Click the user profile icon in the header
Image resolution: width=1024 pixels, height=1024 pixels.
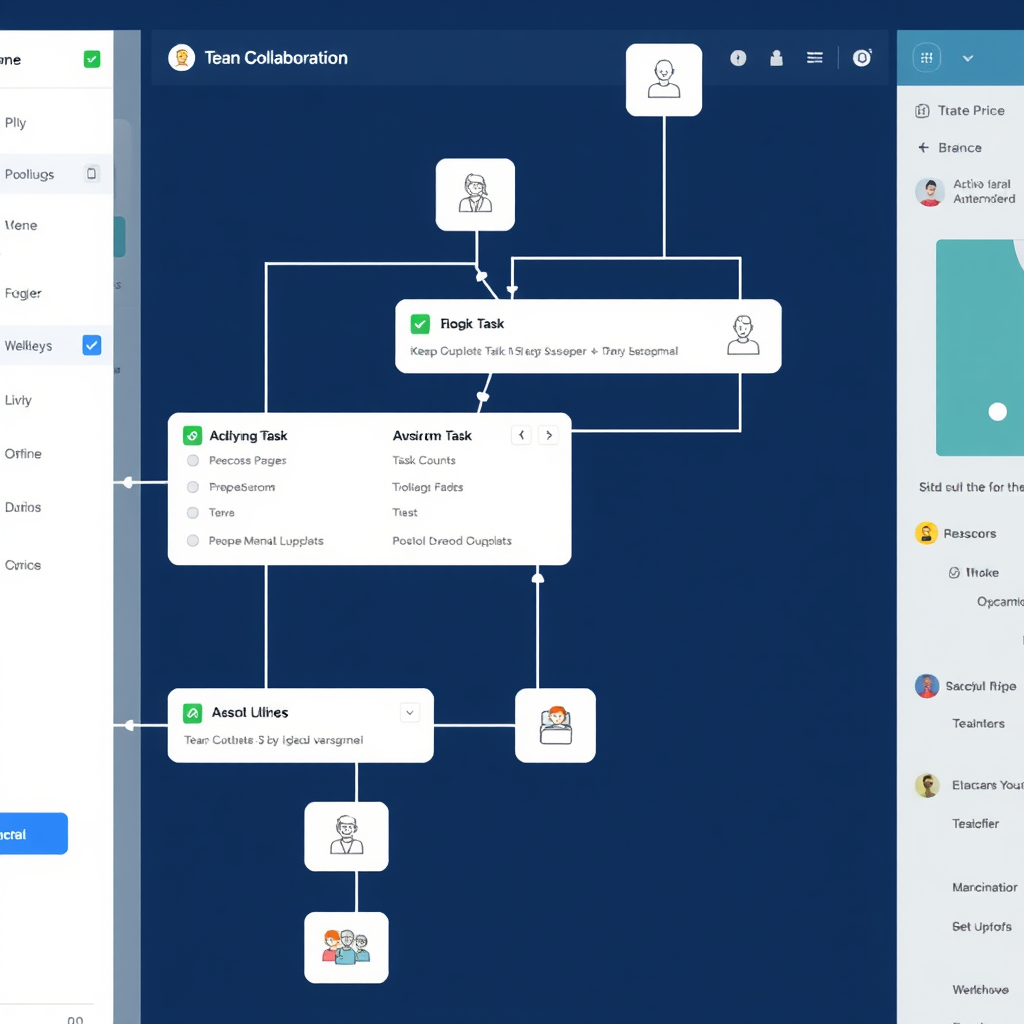pyautogui.click(x=776, y=58)
